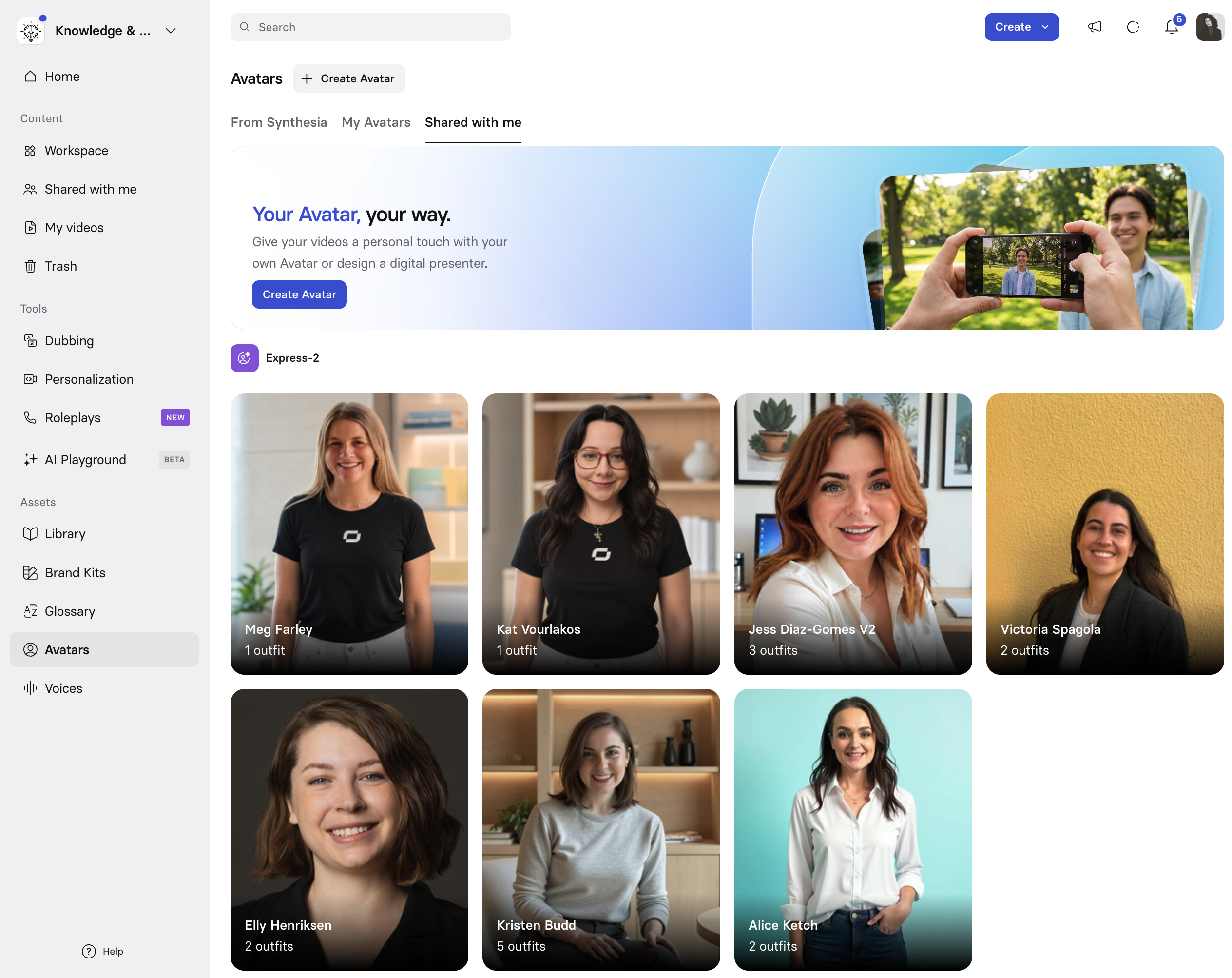Select the Elly Henriksen avatar card
Screen dimensions: 1232x978
tap(349, 829)
